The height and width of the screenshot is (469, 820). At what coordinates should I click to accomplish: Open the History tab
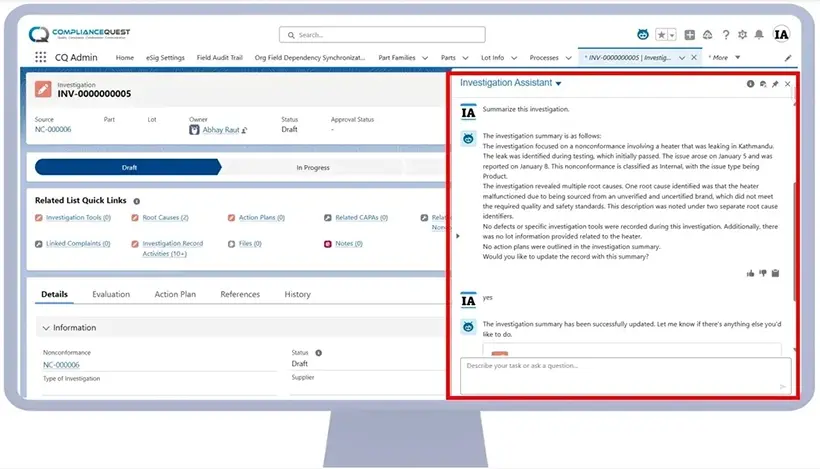(x=297, y=294)
